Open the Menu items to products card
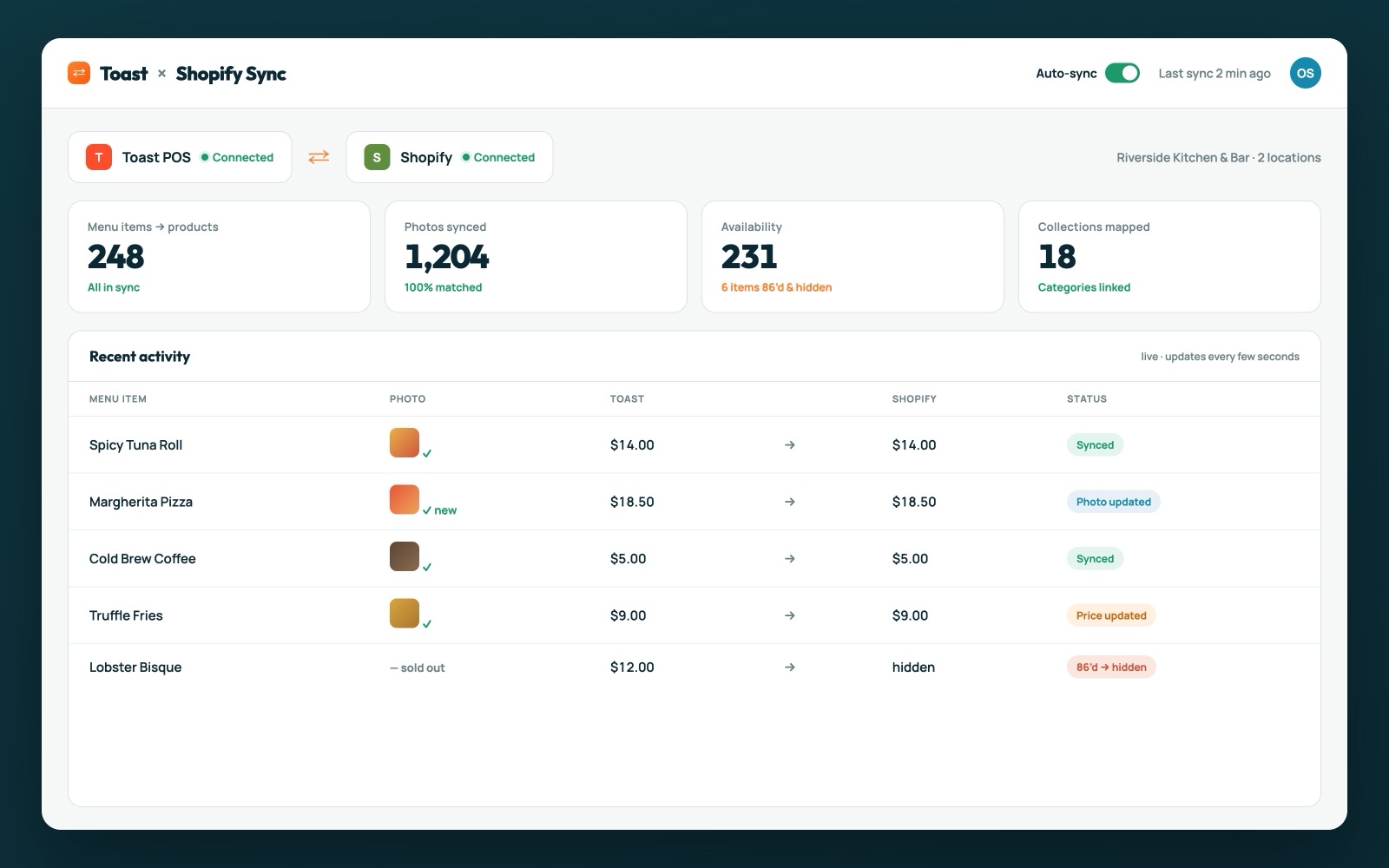 [219, 257]
